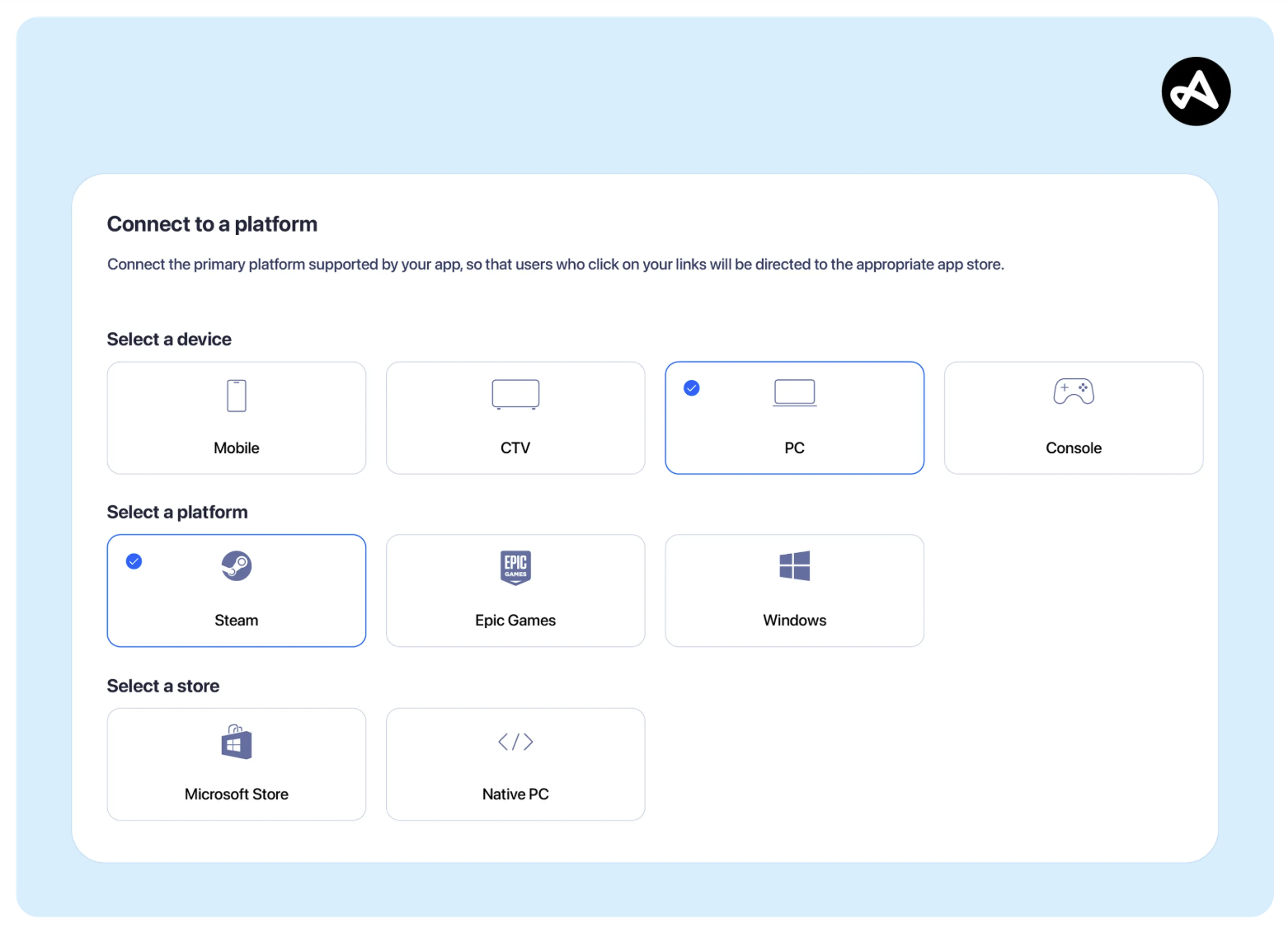The image size is (1288, 928).
Task: Select the CTV device label
Action: click(515, 448)
